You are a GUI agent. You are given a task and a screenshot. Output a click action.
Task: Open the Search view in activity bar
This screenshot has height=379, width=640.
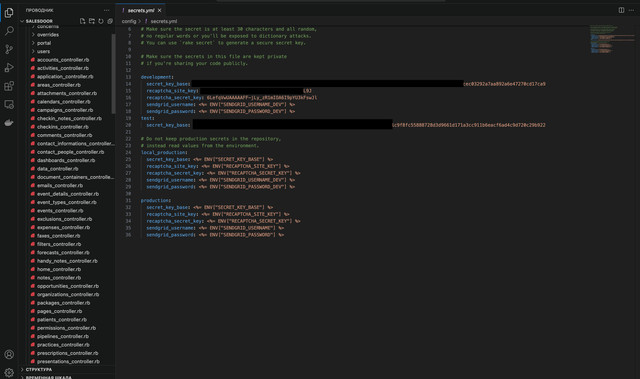(x=9, y=31)
